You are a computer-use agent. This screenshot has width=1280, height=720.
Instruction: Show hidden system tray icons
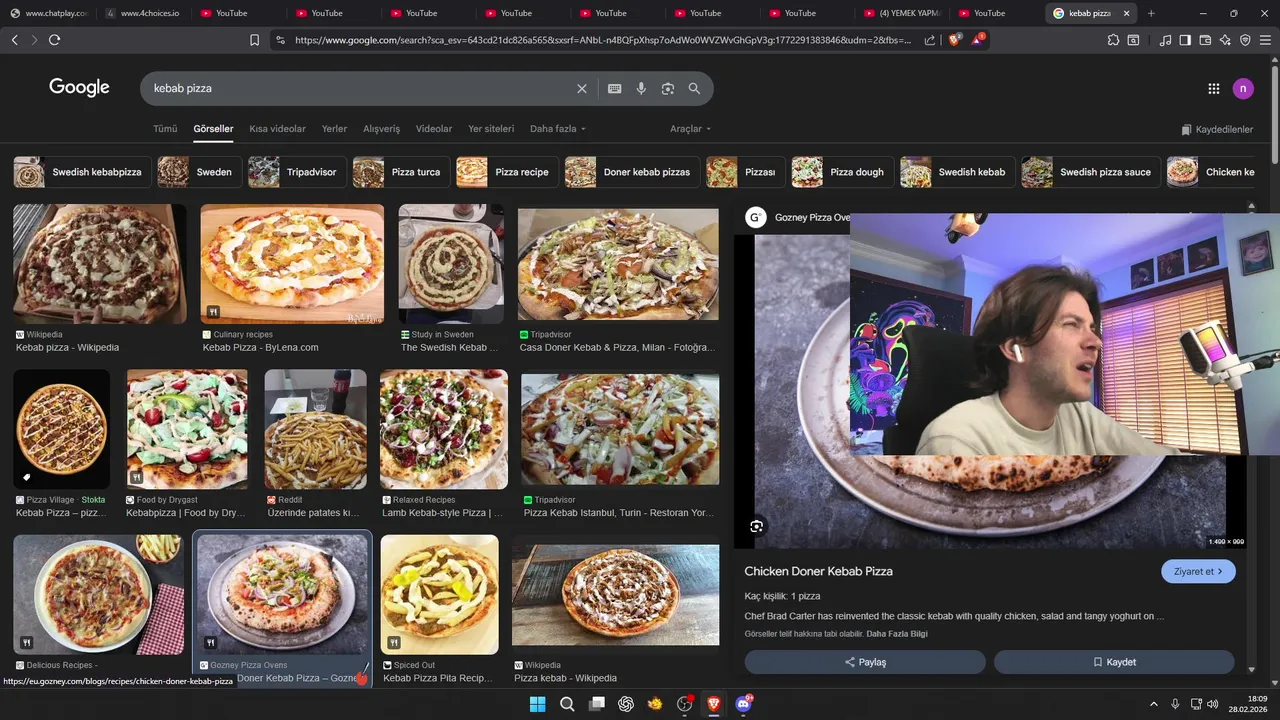(1154, 704)
